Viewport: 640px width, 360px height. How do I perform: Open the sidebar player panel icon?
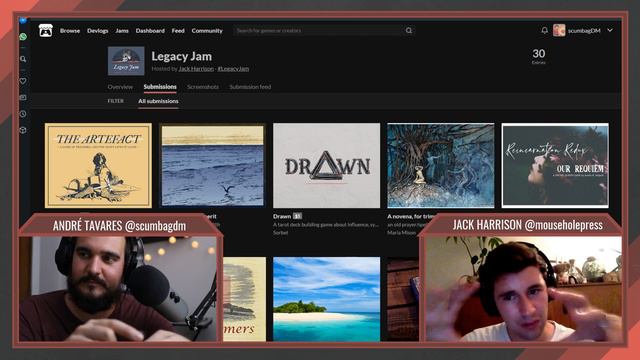pyautogui.click(x=23, y=98)
